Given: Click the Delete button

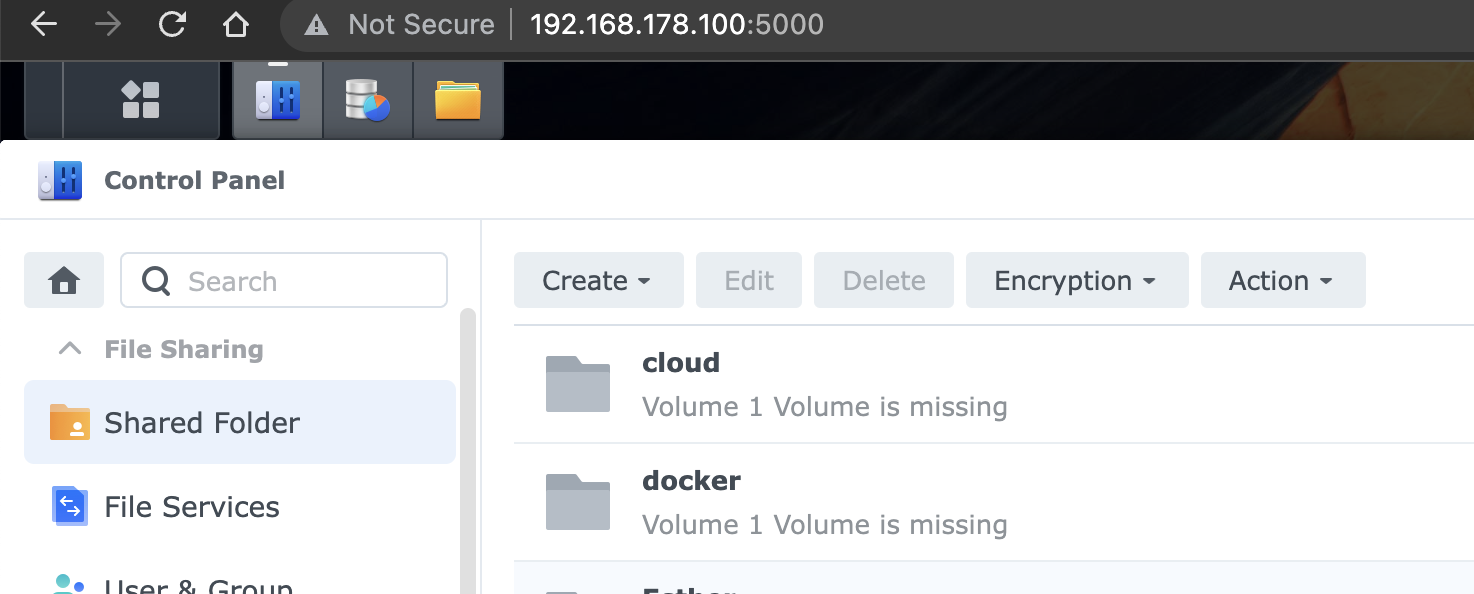Looking at the screenshot, I should coord(884,280).
